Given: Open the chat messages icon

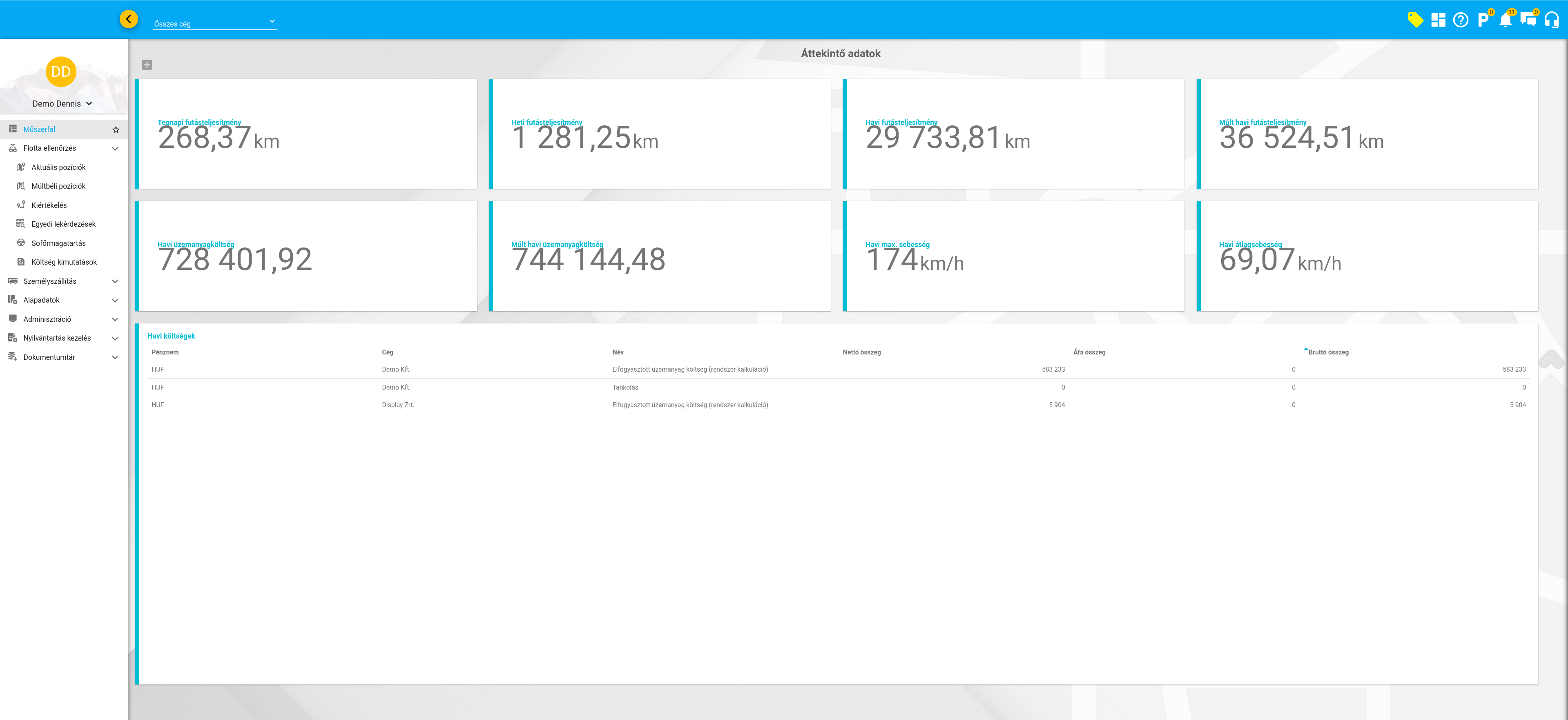Looking at the screenshot, I should (1528, 20).
